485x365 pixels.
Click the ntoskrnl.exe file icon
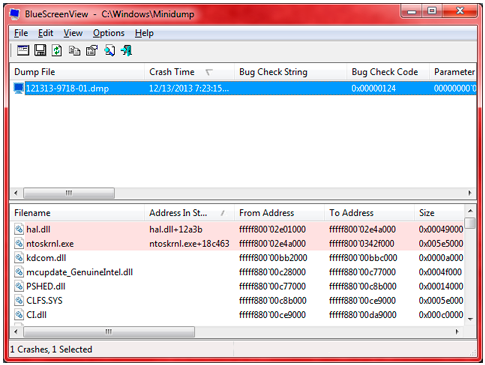coord(19,244)
